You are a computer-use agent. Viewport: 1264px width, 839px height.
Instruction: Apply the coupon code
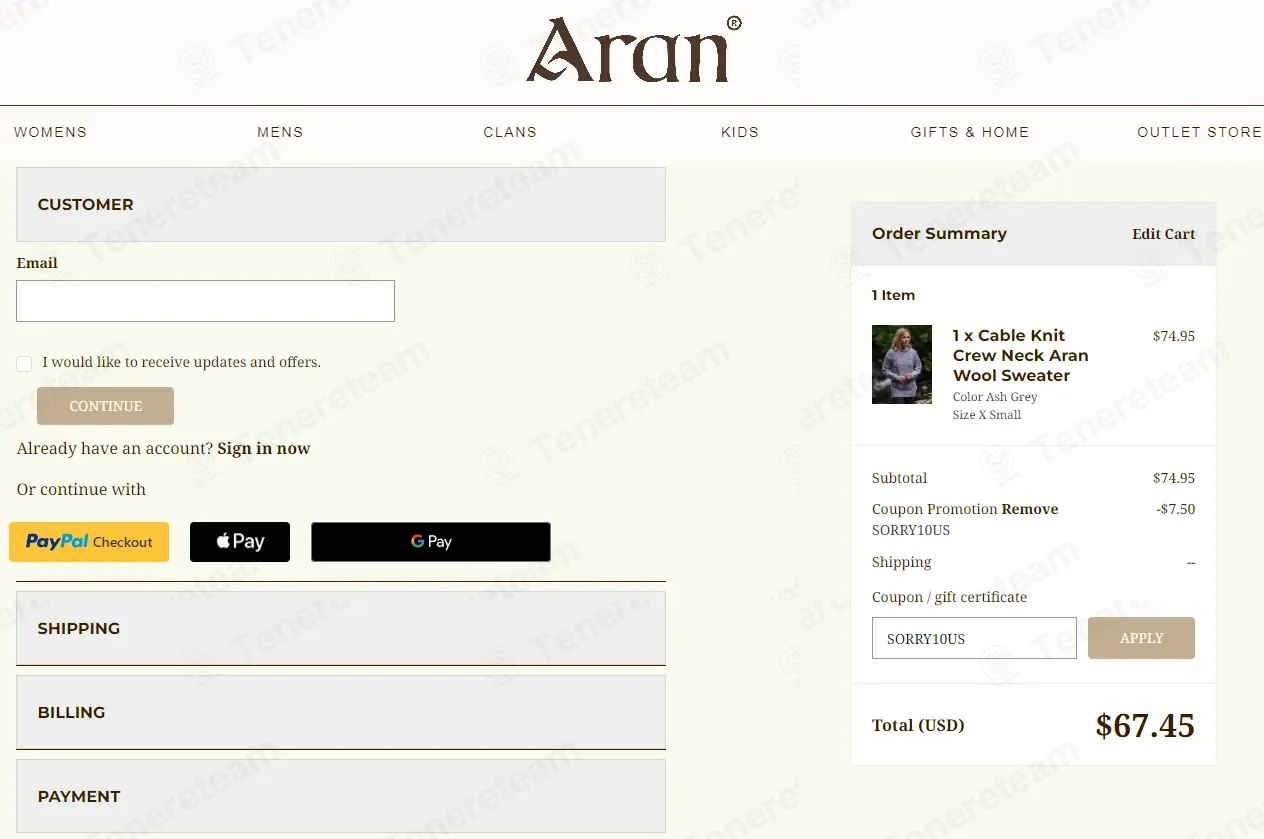pos(1141,638)
